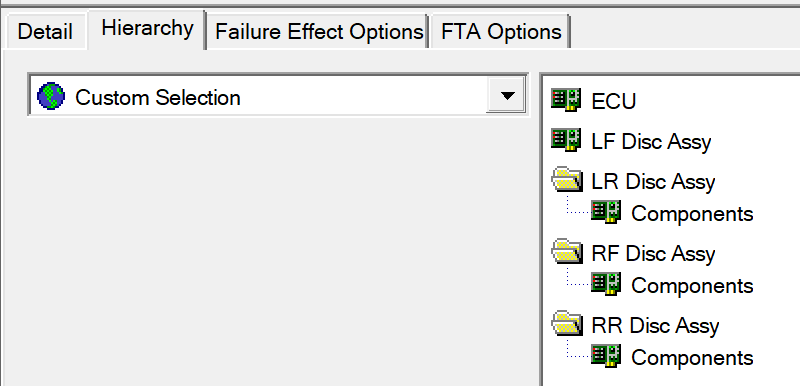The width and height of the screenshot is (800, 386).
Task: Go to the FTA Options tab
Action: (x=501, y=32)
